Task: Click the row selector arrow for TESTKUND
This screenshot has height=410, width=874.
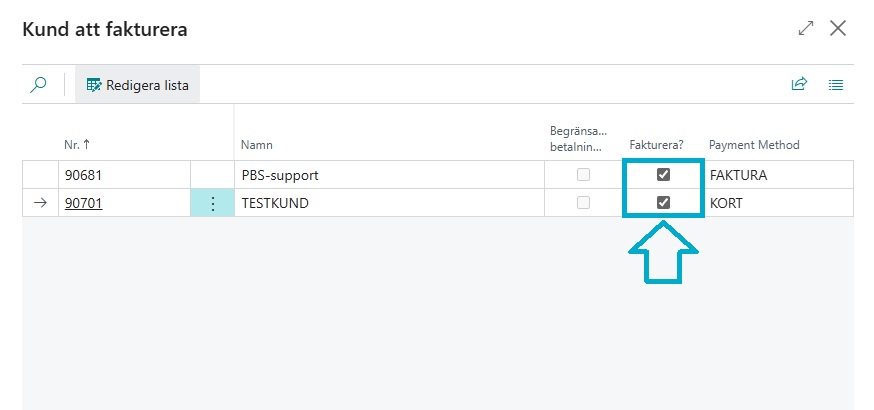Action: point(40,203)
